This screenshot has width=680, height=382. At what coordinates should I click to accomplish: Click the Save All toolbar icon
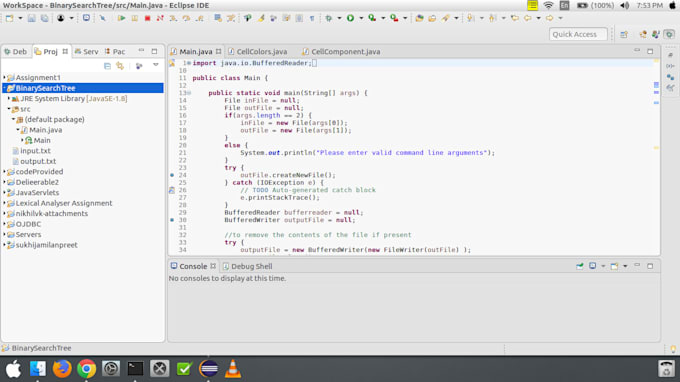(x=45, y=18)
